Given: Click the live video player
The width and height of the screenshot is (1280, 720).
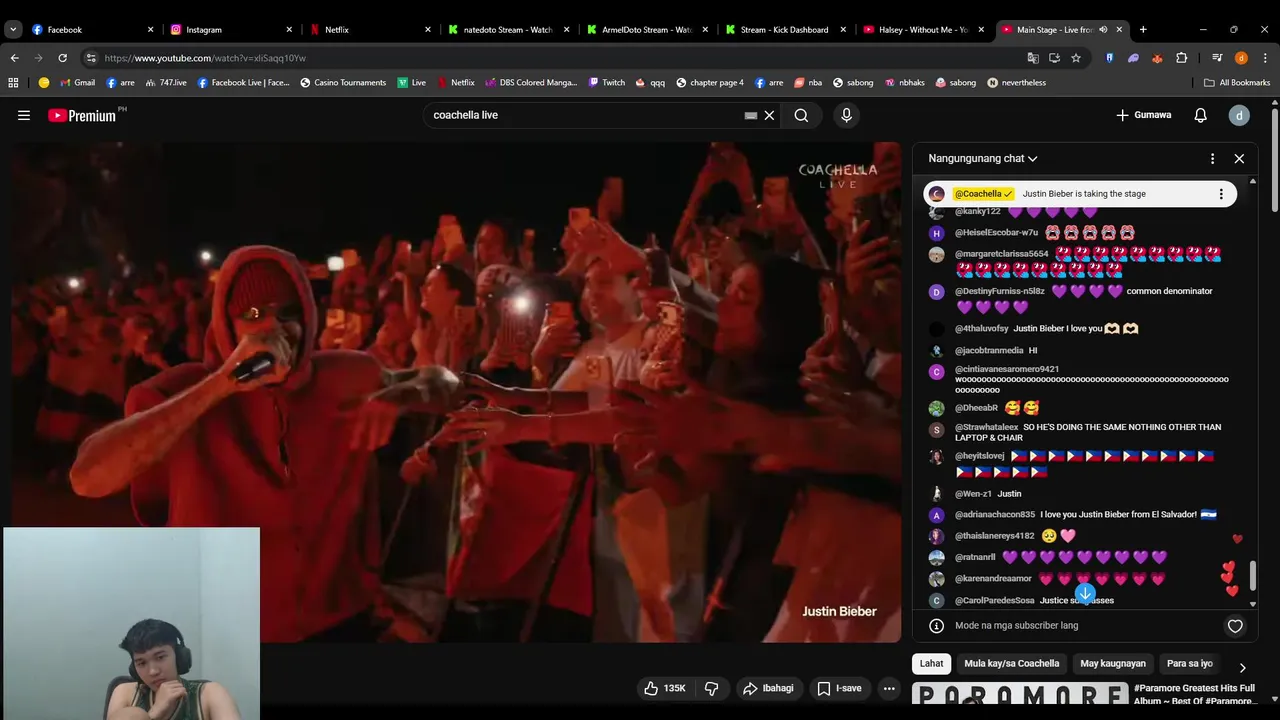Looking at the screenshot, I should (x=456, y=392).
